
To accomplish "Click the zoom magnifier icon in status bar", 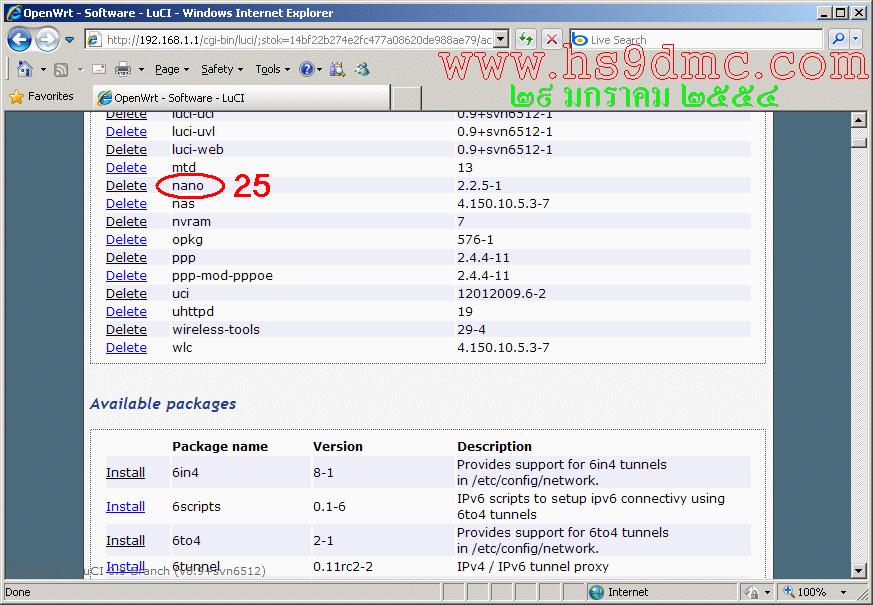I will [789, 592].
